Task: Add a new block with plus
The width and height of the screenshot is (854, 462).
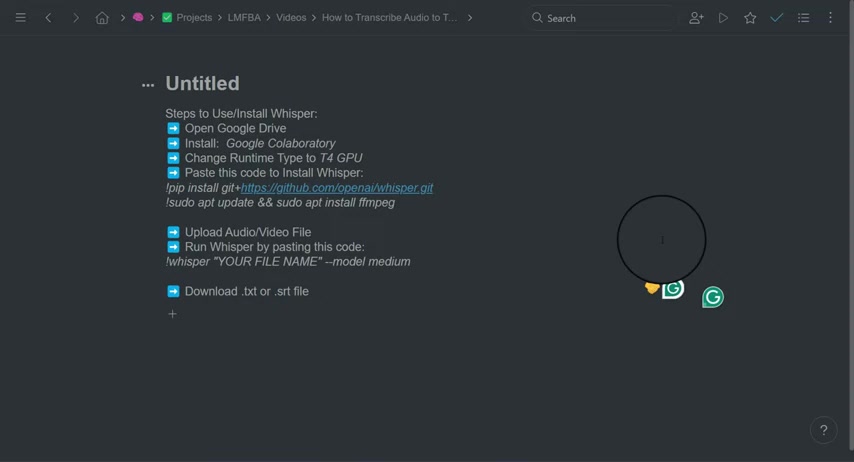Action: click(x=172, y=314)
